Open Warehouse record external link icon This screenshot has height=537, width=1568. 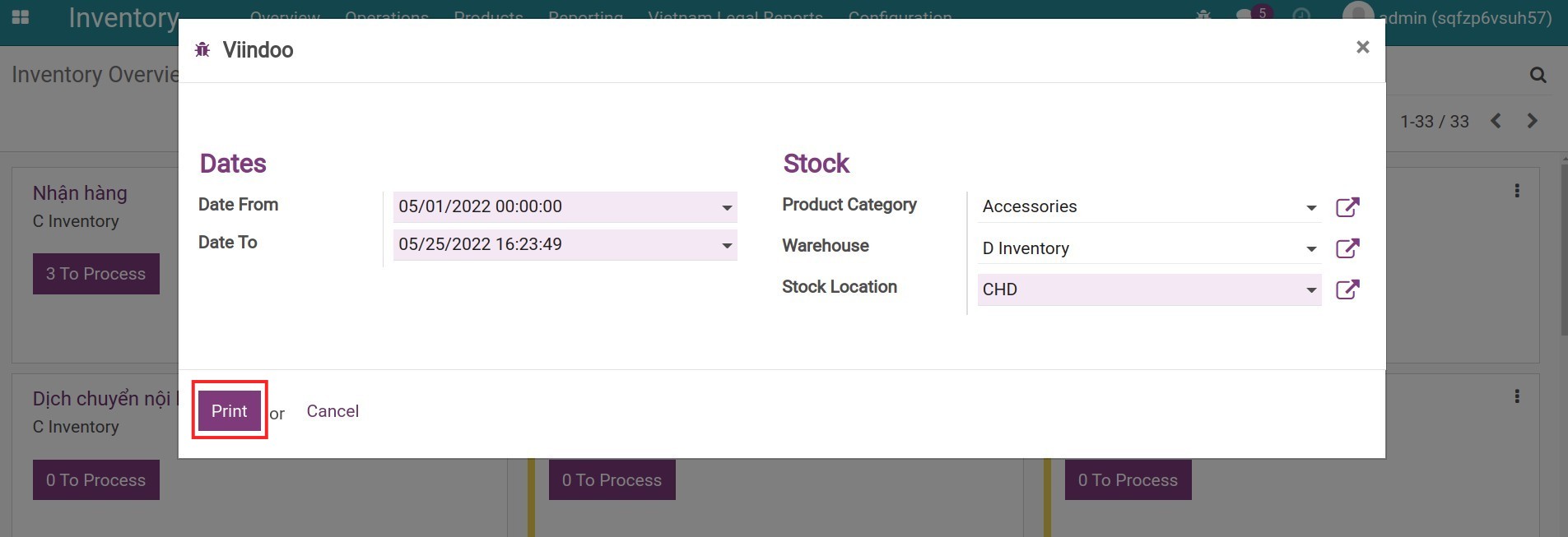click(1347, 248)
